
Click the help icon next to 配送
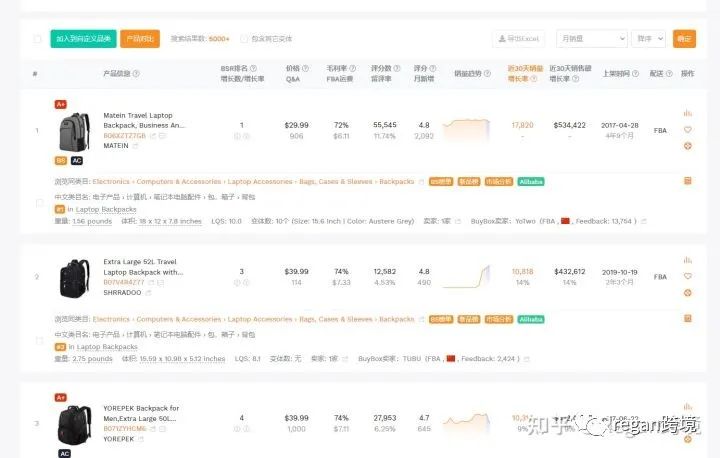coord(669,74)
